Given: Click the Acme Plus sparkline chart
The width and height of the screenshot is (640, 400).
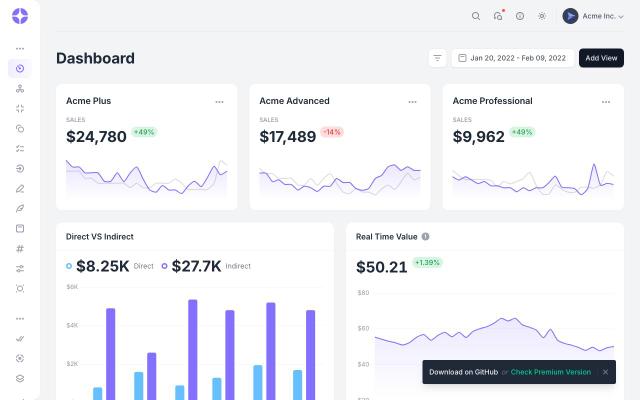Looking at the screenshot, I should click(x=147, y=178).
